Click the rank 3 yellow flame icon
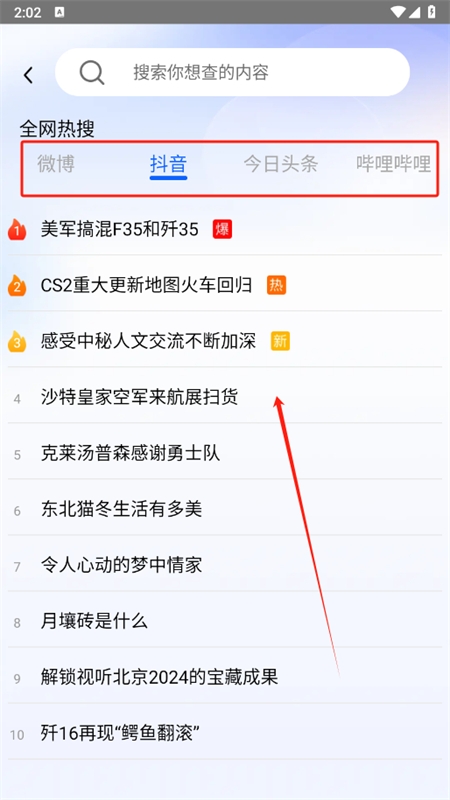Screen dimensions: 450x800 [16, 341]
